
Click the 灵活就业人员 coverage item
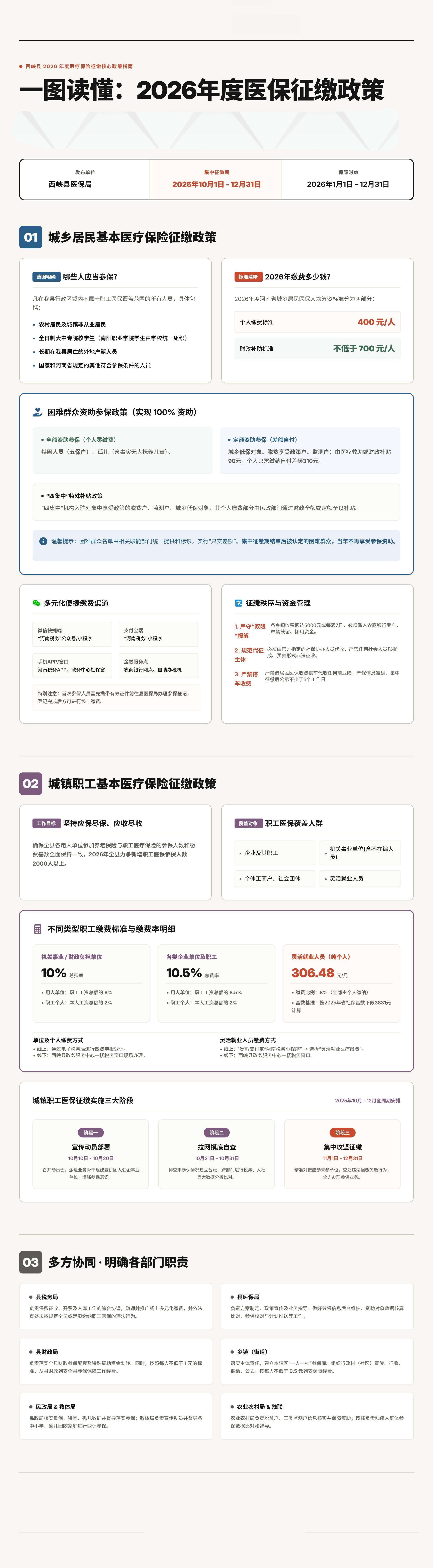pyautogui.click(x=360, y=878)
